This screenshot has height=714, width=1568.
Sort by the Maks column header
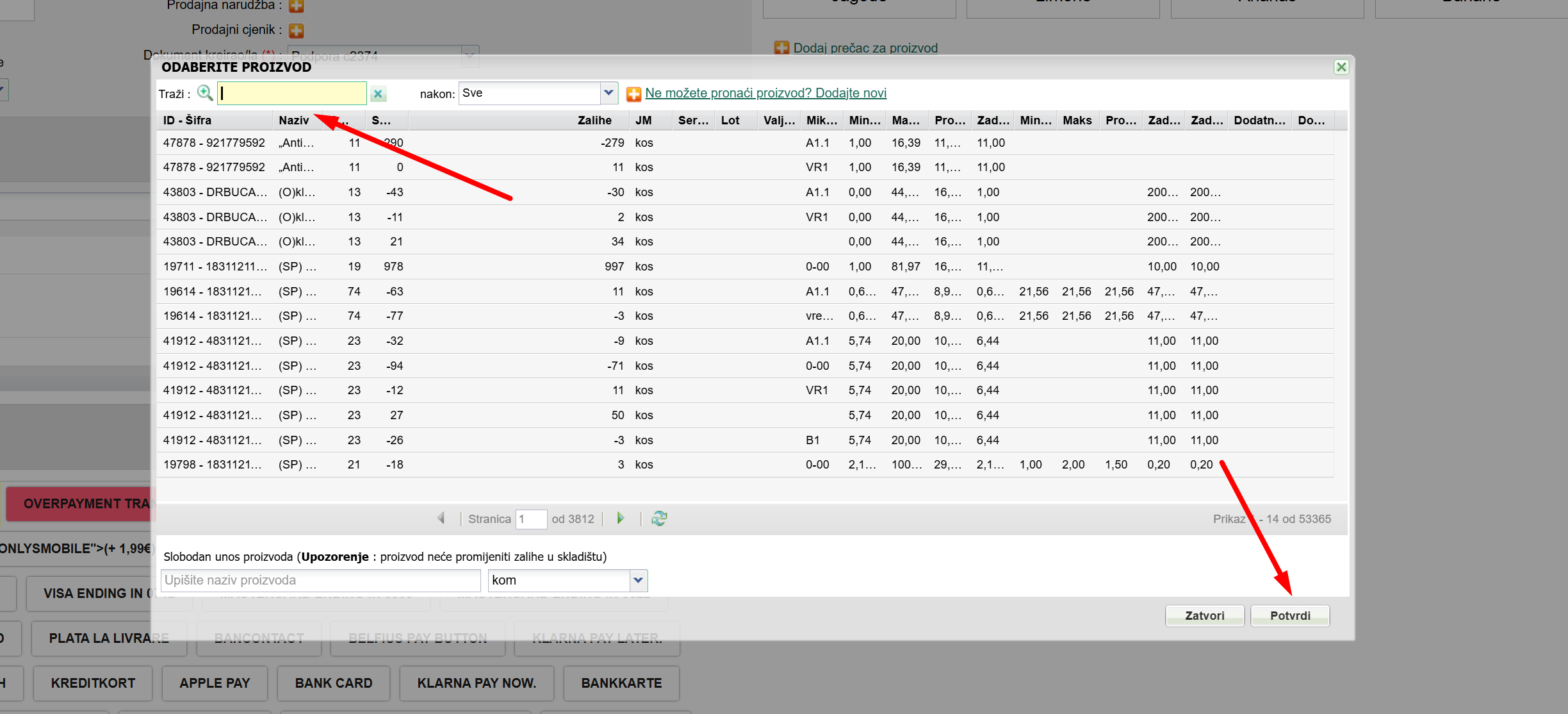click(x=1077, y=120)
